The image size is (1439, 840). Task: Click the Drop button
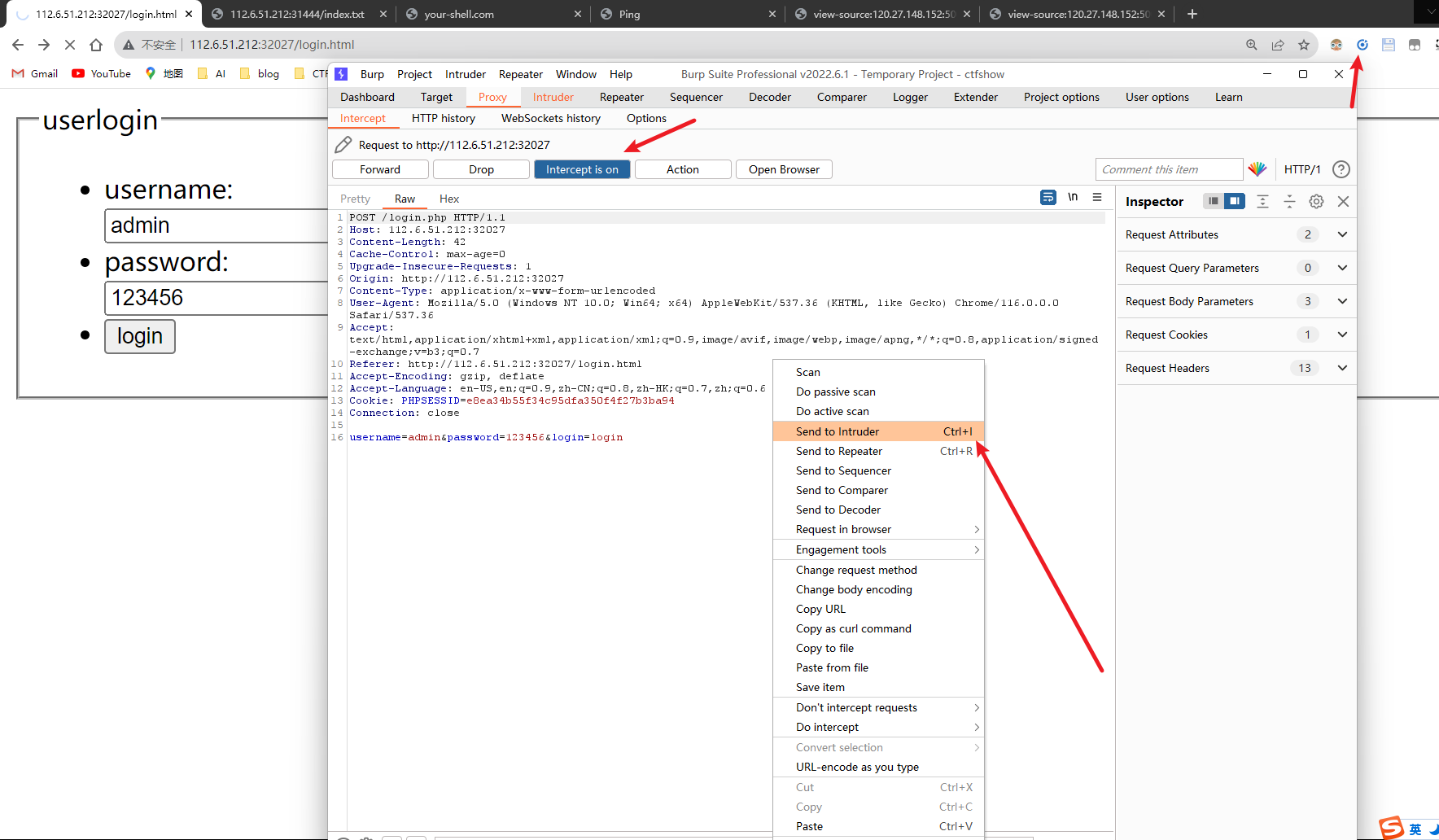point(481,169)
